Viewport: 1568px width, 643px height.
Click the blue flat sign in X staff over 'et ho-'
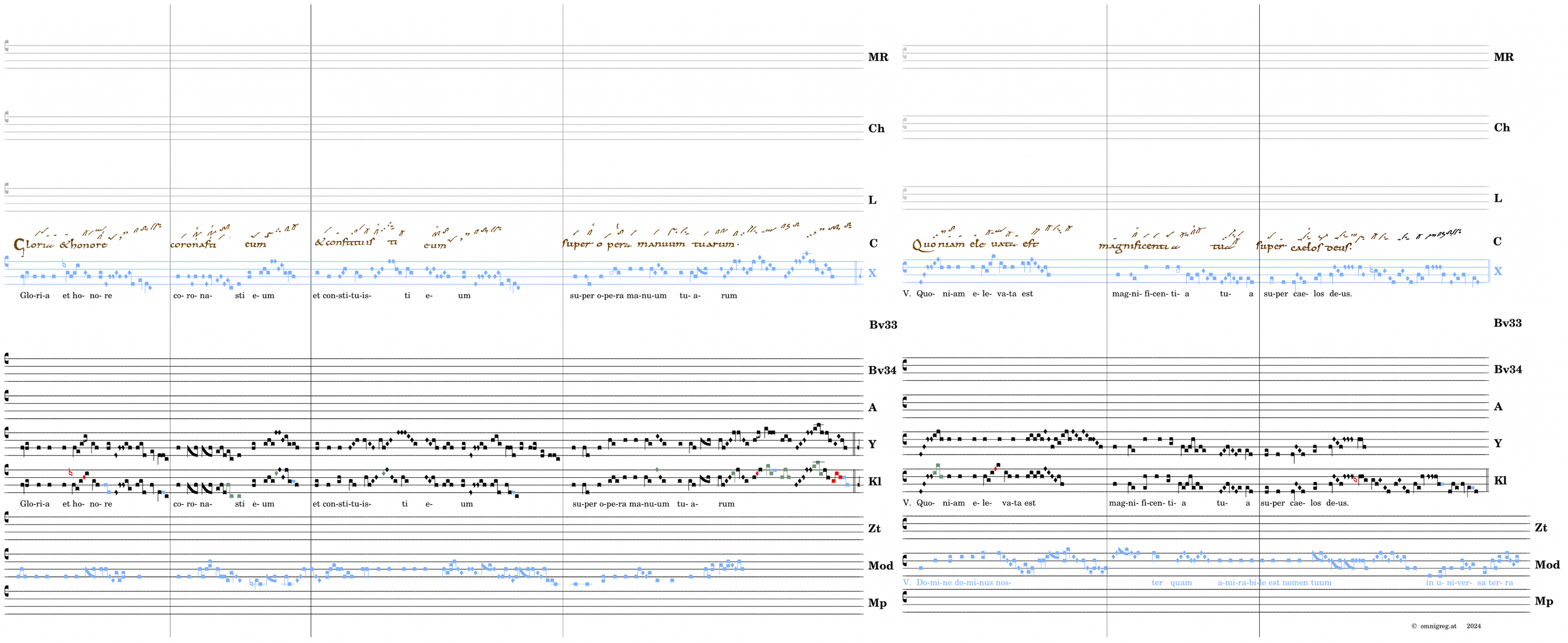[64, 264]
